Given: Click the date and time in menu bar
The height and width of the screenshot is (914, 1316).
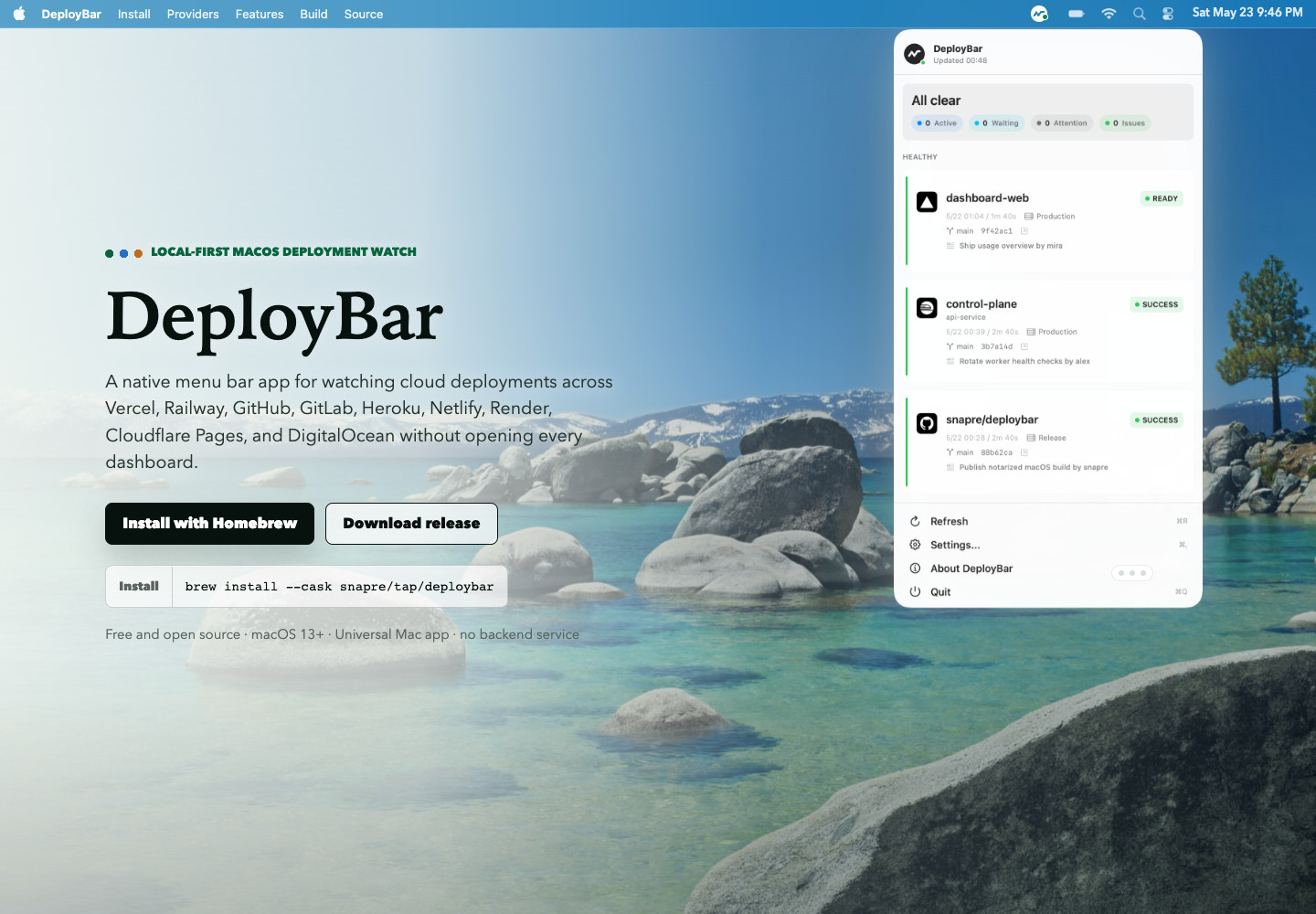Looking at the screenshot, I should click(x=1247, y=13).
